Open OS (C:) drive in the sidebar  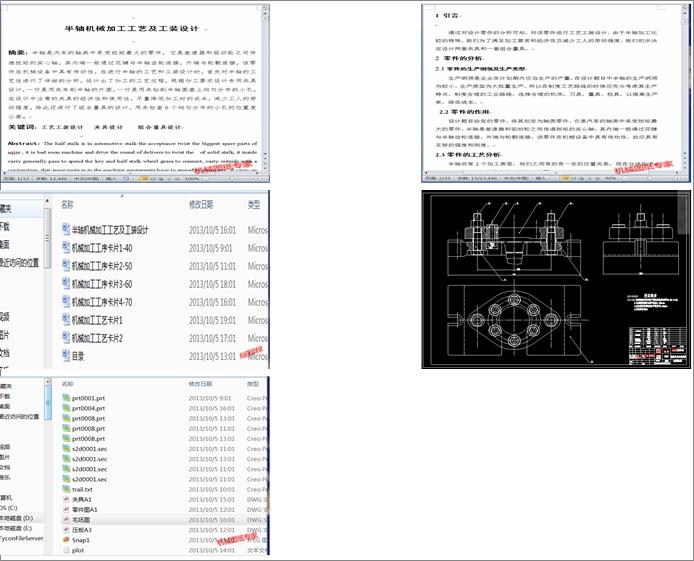click(9, 508)
